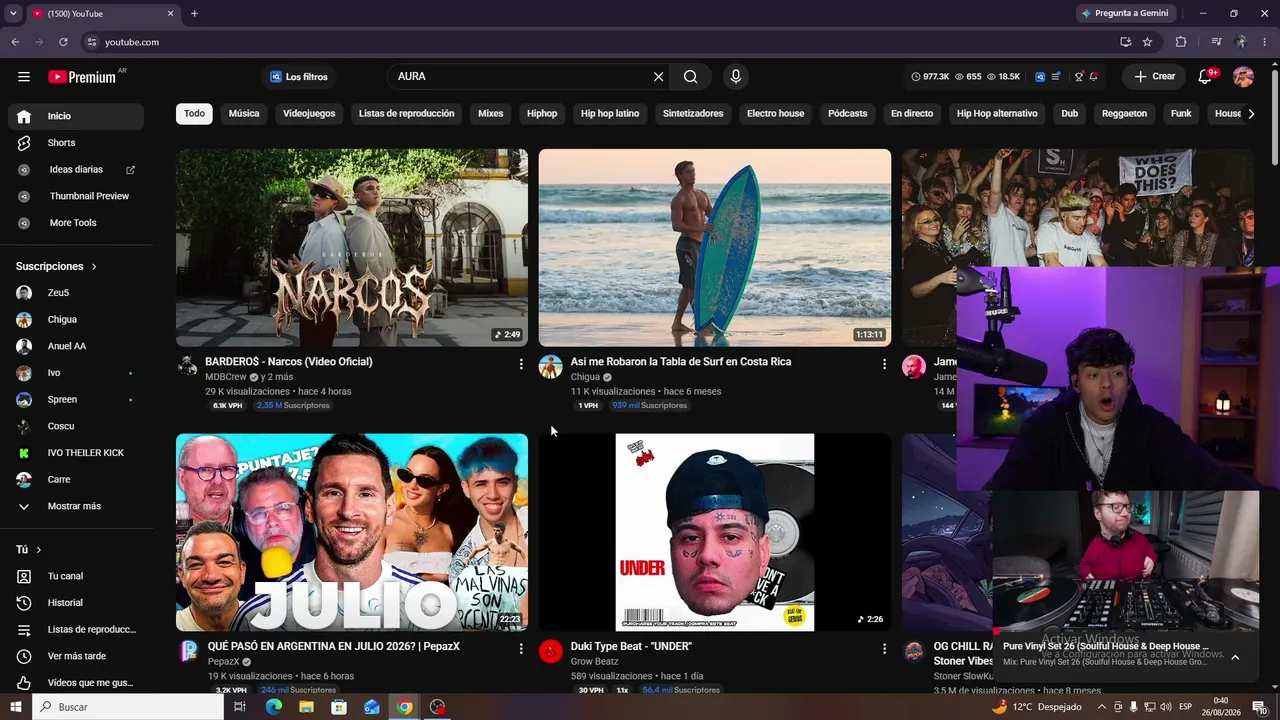
Task: Click the trophy icon in the extension stats bar
Action: pyautogui.click(x=1079, y=77)
